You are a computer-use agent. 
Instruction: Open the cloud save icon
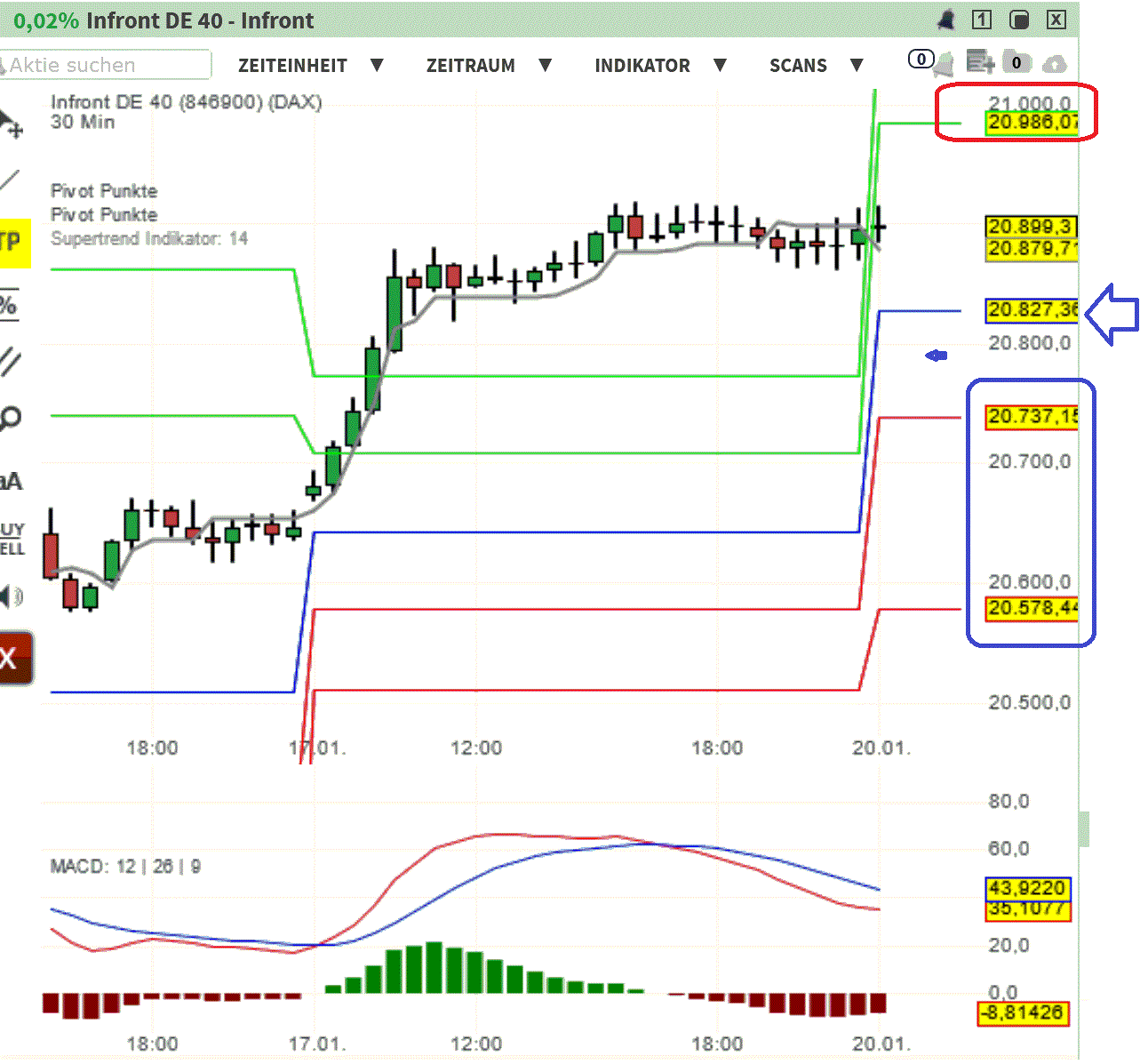[1056, 62]
